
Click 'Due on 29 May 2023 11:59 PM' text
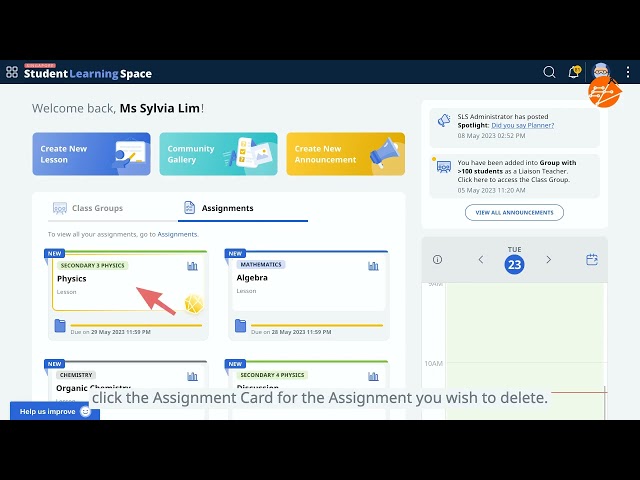[111, 332]
